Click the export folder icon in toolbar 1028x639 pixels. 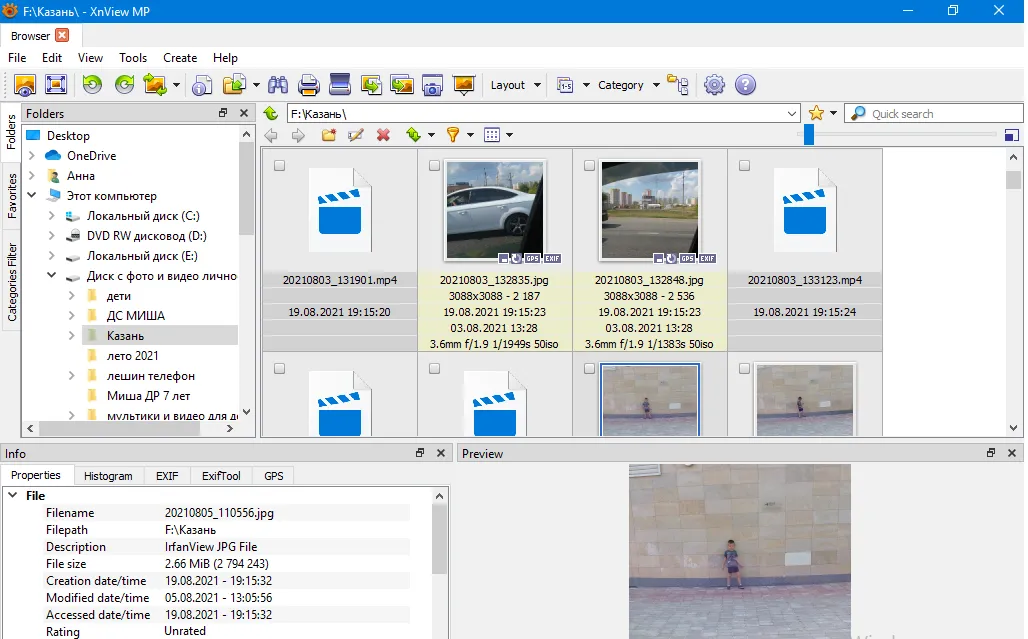234,85
